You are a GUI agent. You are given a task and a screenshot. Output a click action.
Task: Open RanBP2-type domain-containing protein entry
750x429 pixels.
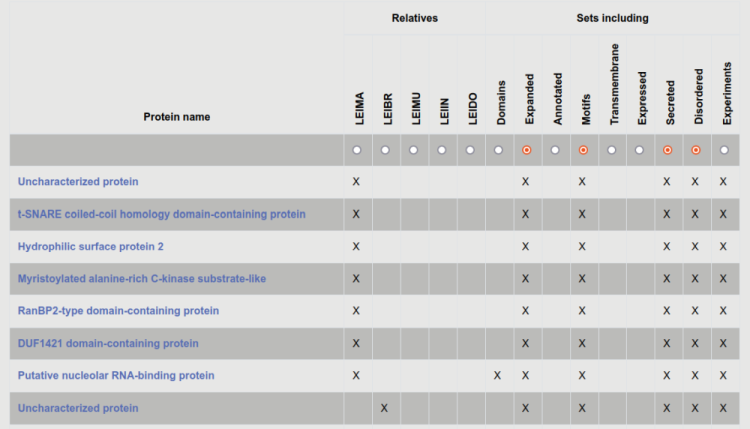pos(118,311)
